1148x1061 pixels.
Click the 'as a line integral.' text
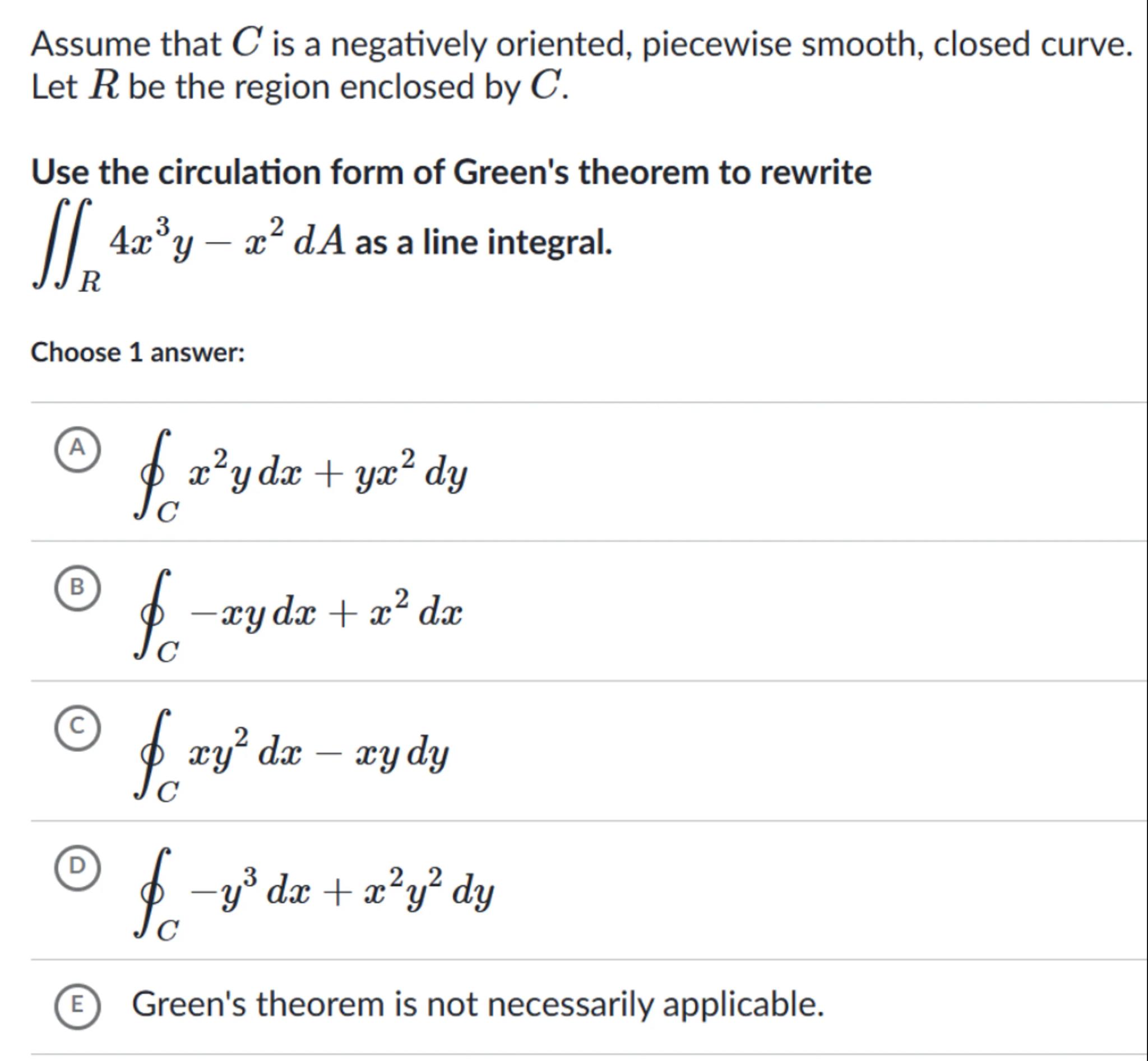[x=483, y=242]
